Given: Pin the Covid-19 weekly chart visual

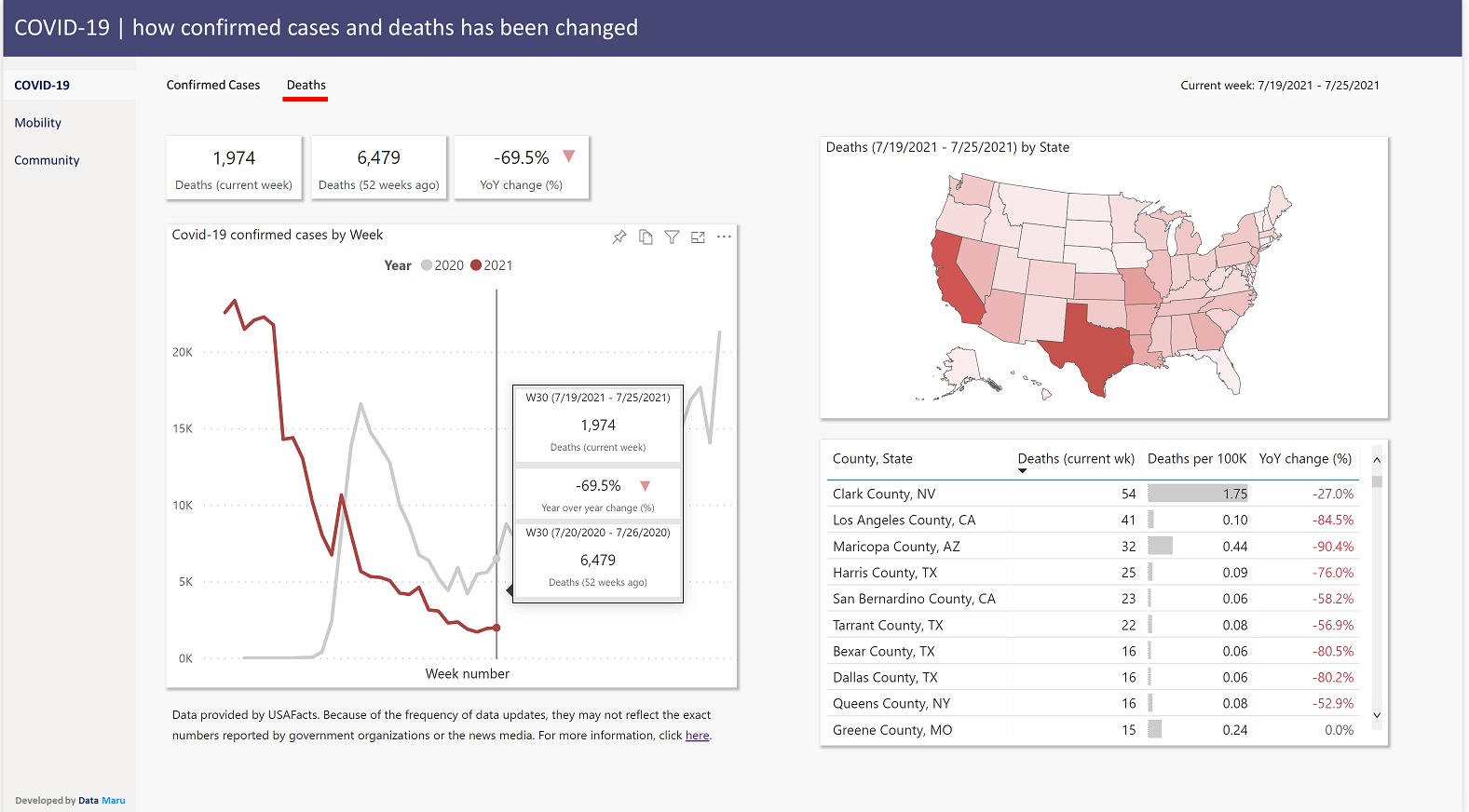Looking at the screenshot, I should tap(619, 237).
